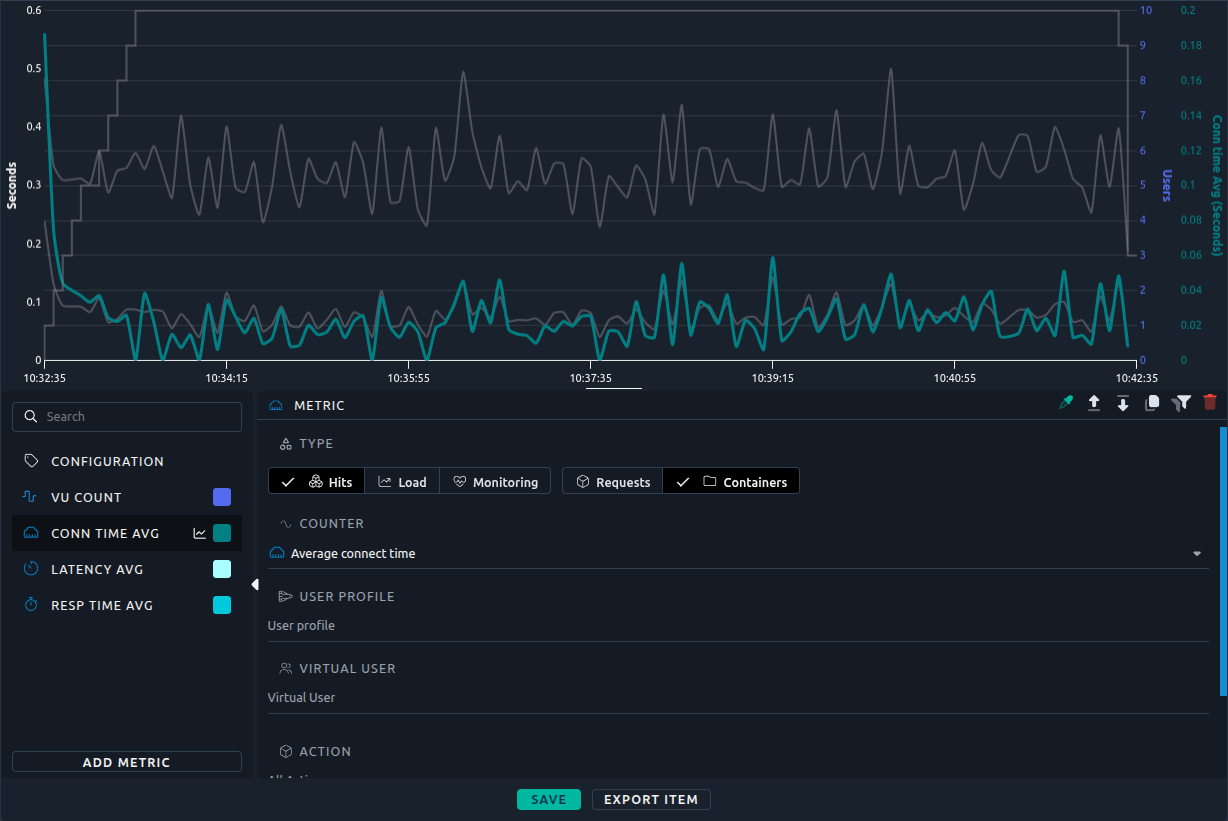
Task: Click the search magnifier icon
Action: coord(31,416)
